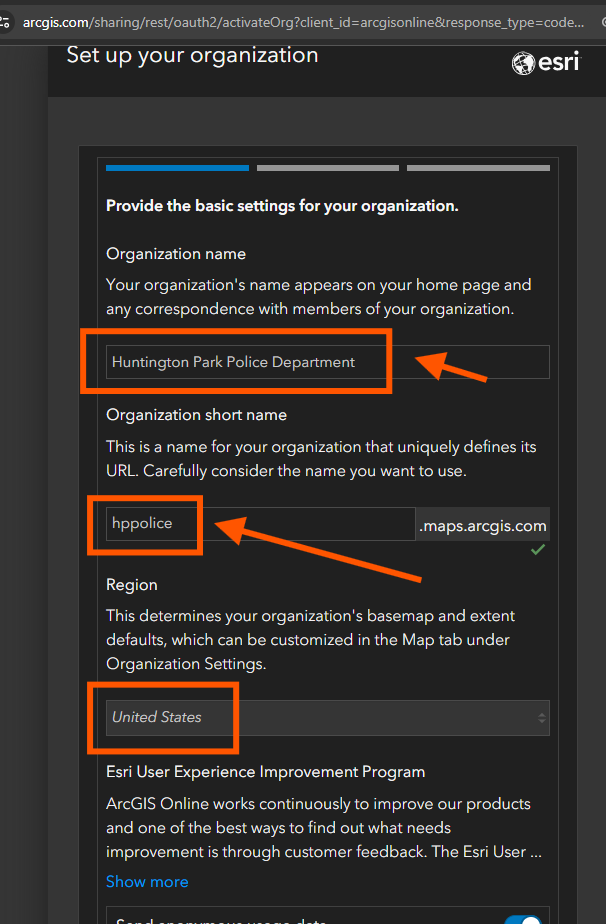This screenshot has height=924, width=606.
Task: Click the Region dropdown arrows
Action: (x=541, y=718)
